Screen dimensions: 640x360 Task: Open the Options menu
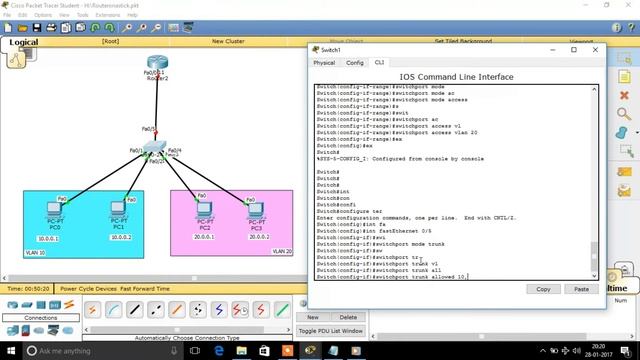[x=43, y=15]
